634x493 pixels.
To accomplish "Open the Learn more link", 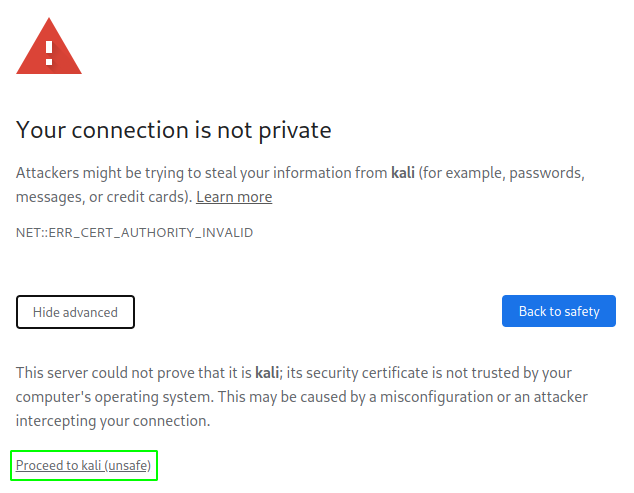I will pyautogui.click(x=234, y=197).
